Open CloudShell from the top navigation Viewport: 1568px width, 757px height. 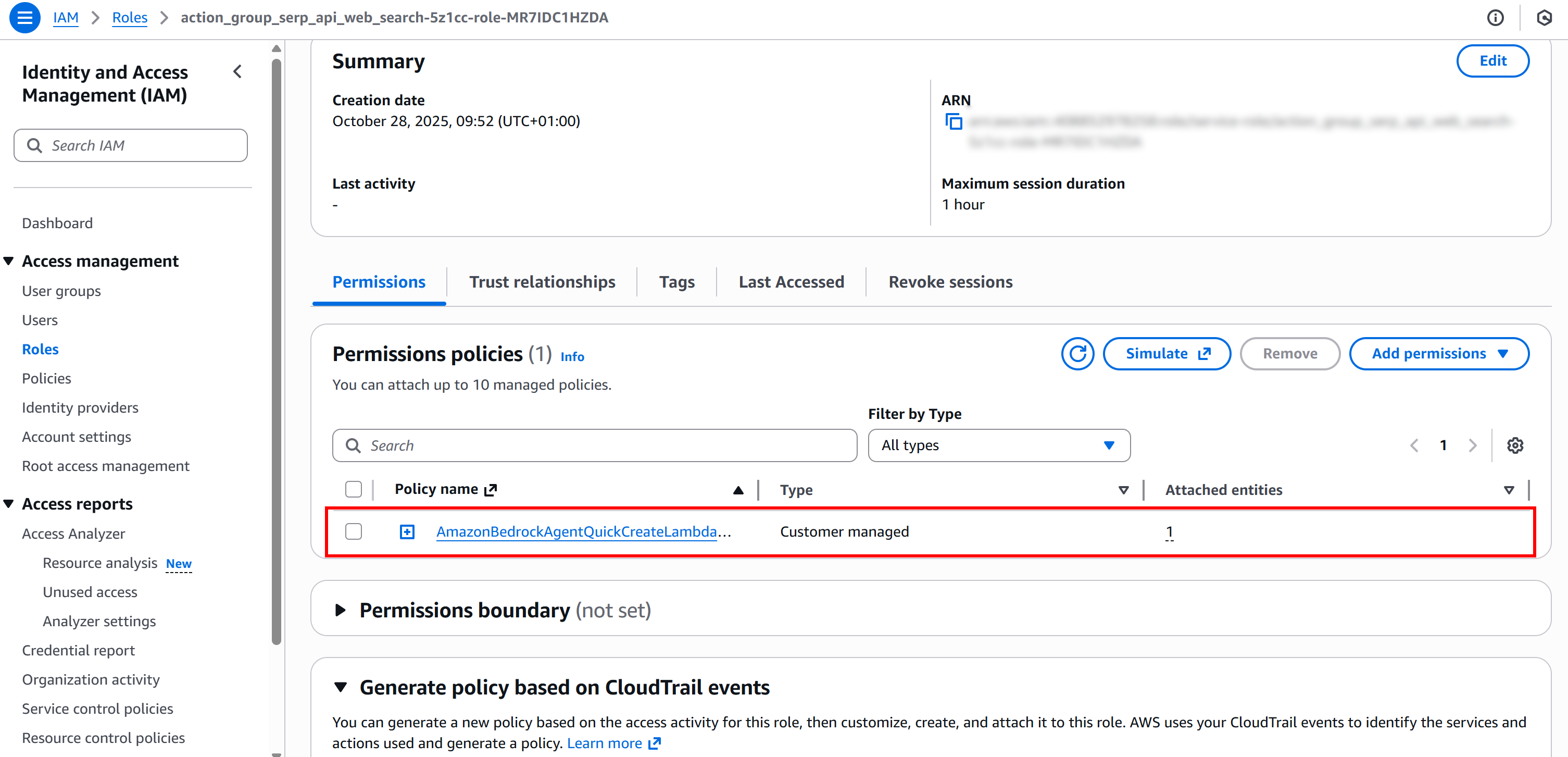pyautogui.click(x=1544, y=18)
